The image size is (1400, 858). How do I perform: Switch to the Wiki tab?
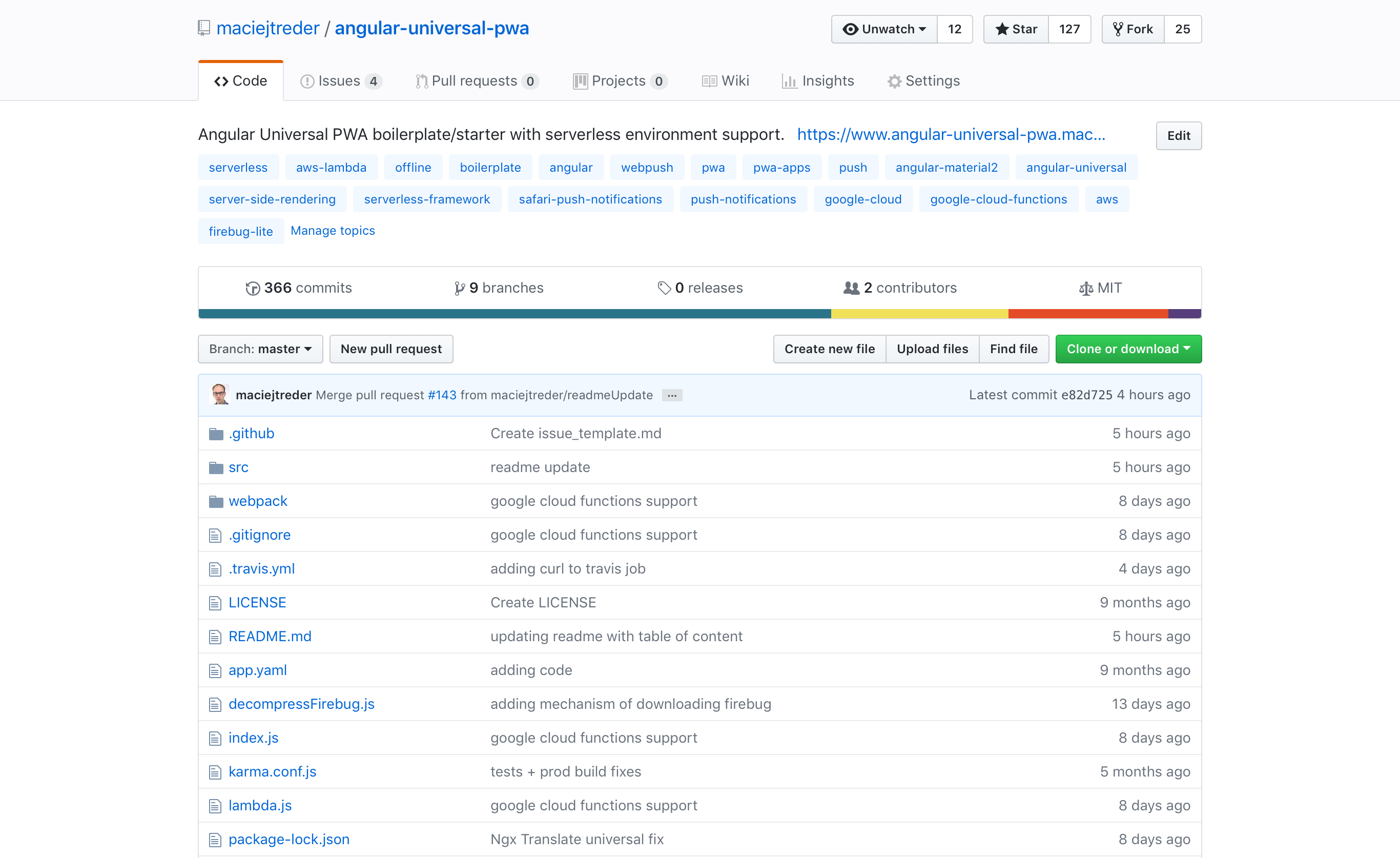(726, 80)
